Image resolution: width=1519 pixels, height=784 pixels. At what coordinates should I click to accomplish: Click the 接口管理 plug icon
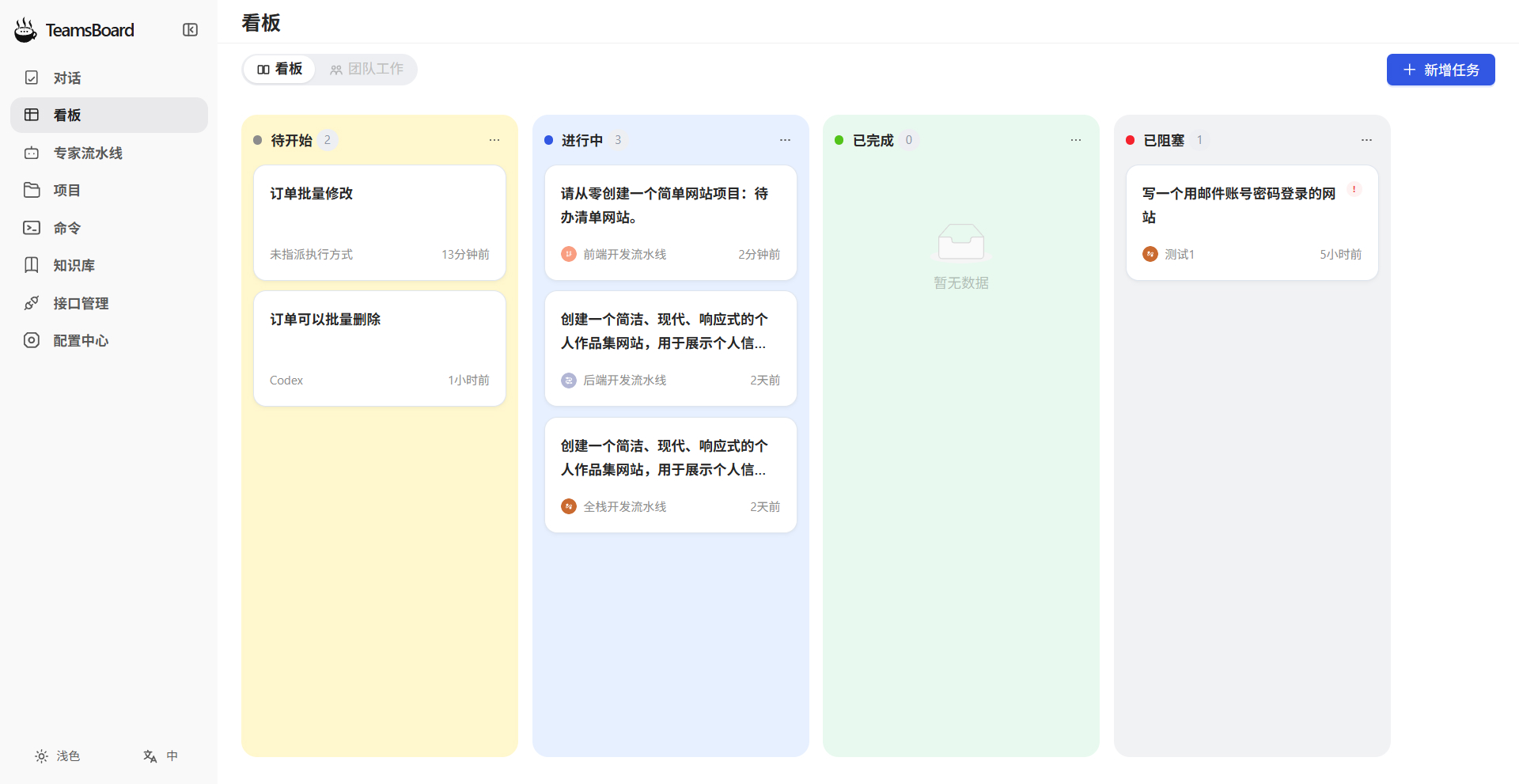pos(32,303)
